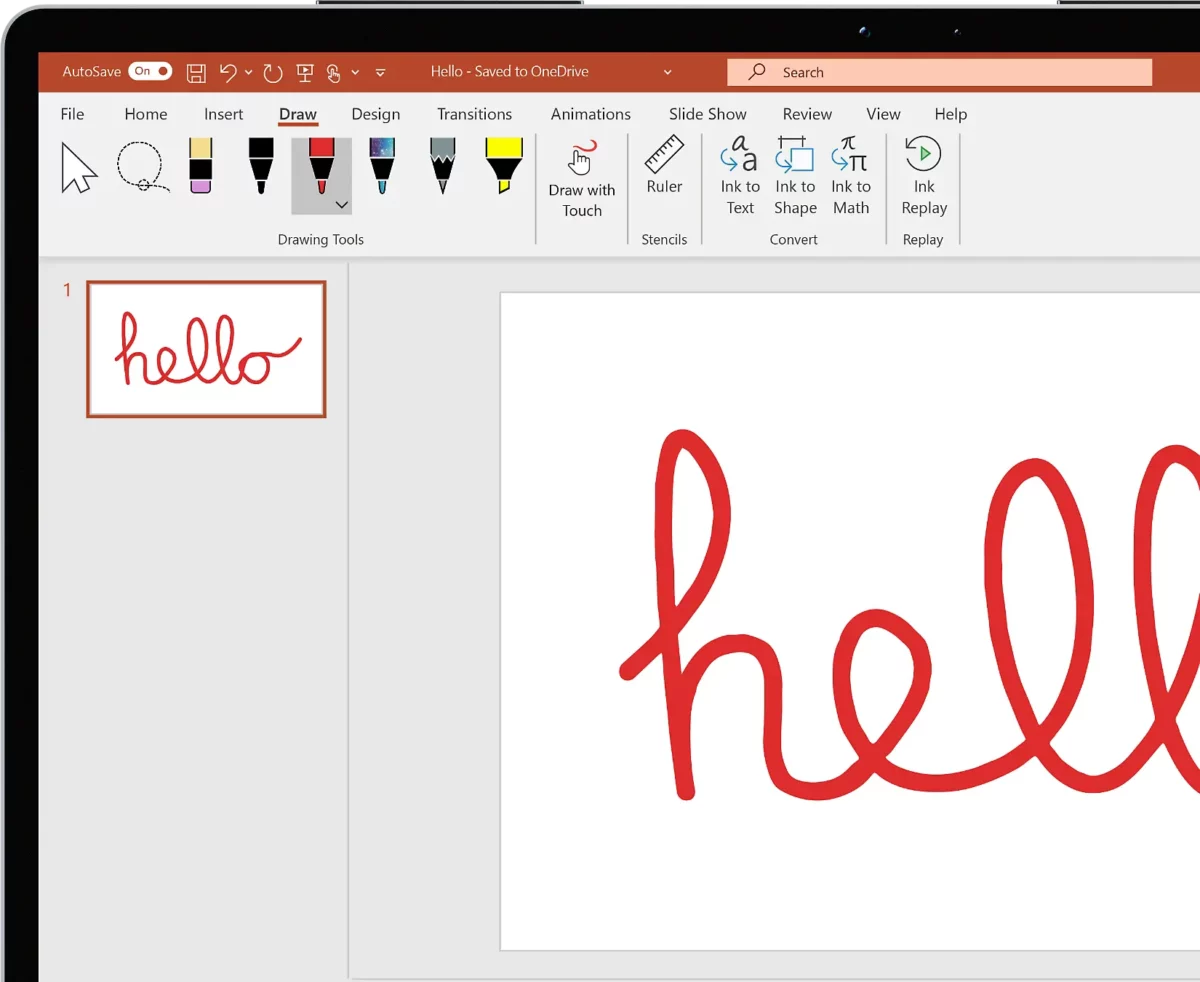This screenshot has height=982, width=1200.
Task: Select the Lasso Select tool
Action: click(141, 167)
